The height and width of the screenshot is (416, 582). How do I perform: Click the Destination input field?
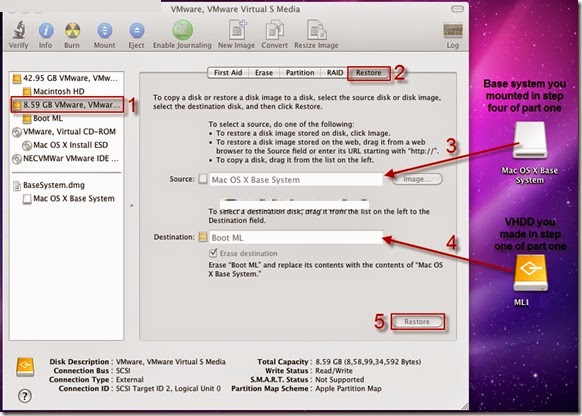coord(296,238)
